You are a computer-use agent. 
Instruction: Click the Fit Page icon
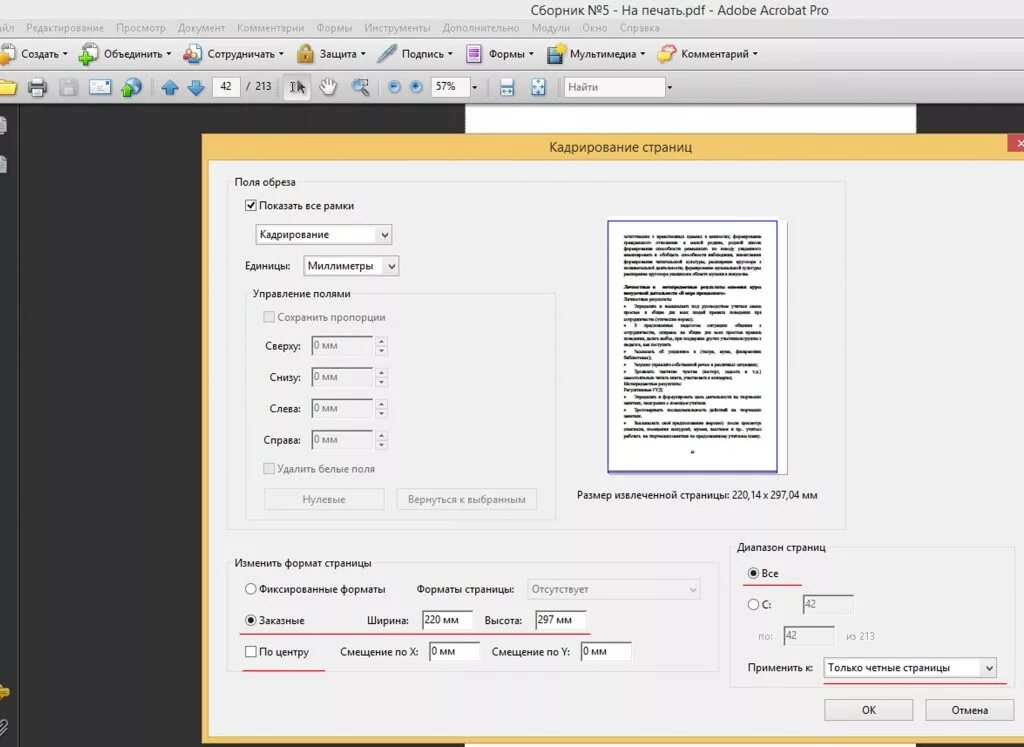538,87
